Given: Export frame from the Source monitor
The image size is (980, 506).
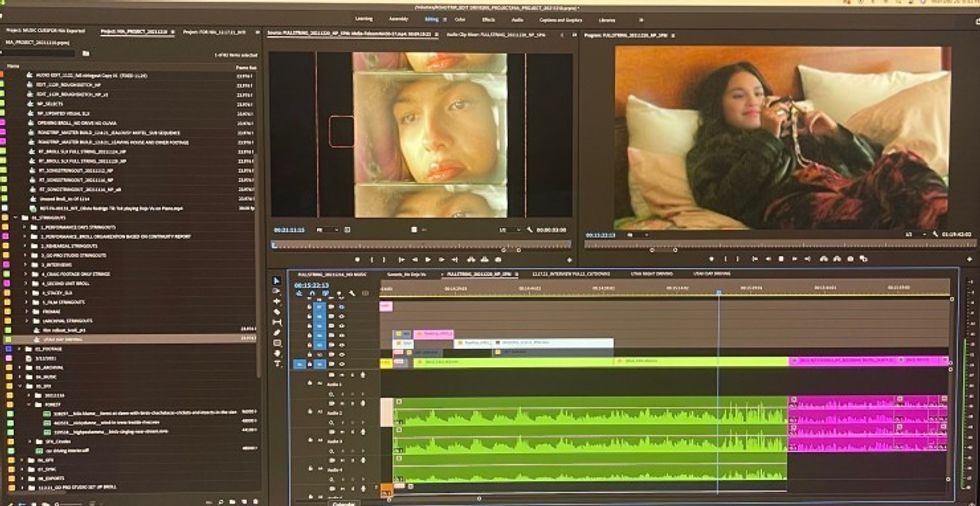Looking at the screenshot, I should 498,259.
